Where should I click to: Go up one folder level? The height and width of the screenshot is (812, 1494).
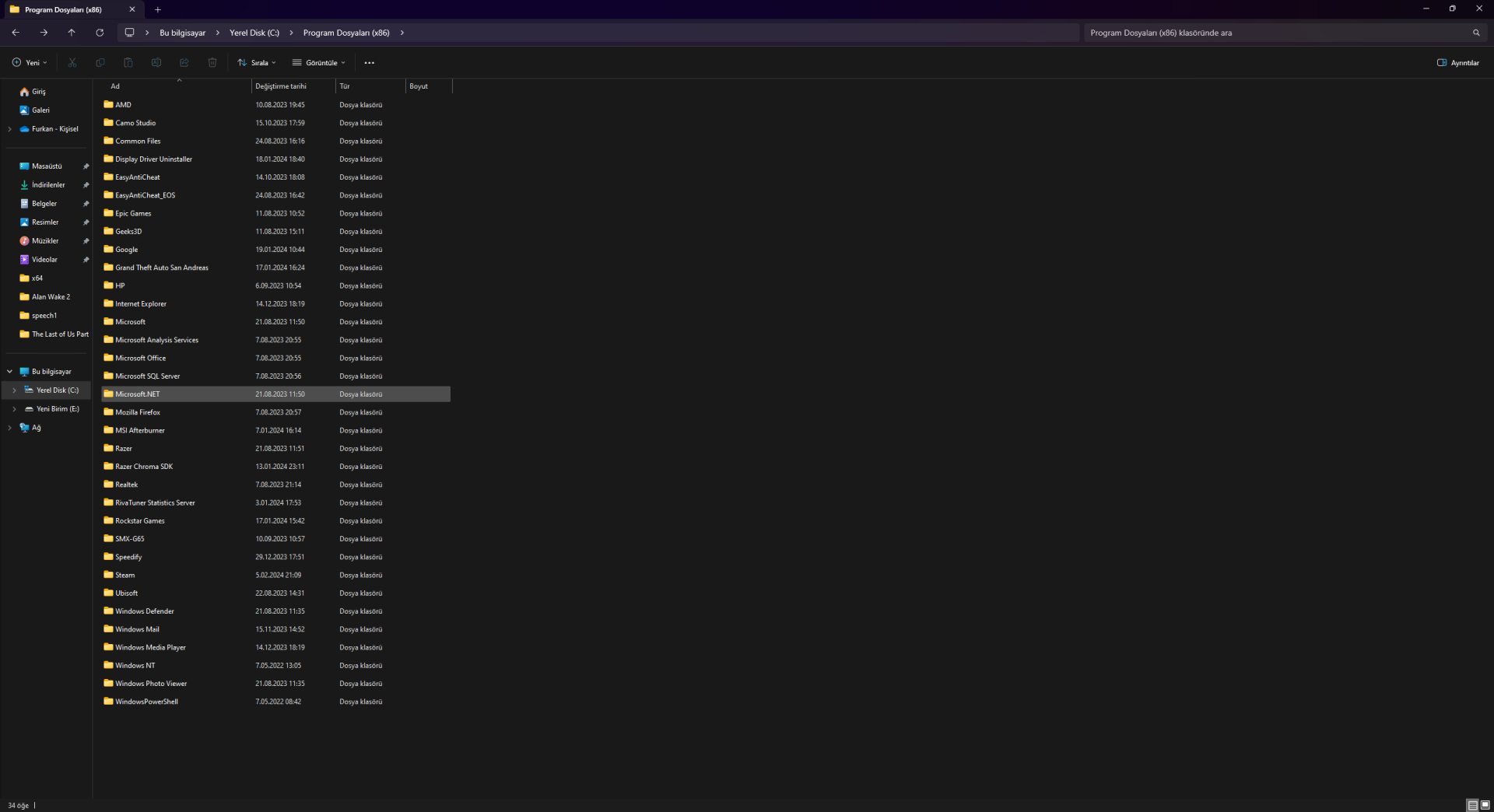pyautogui.click(x=72, y=33)
